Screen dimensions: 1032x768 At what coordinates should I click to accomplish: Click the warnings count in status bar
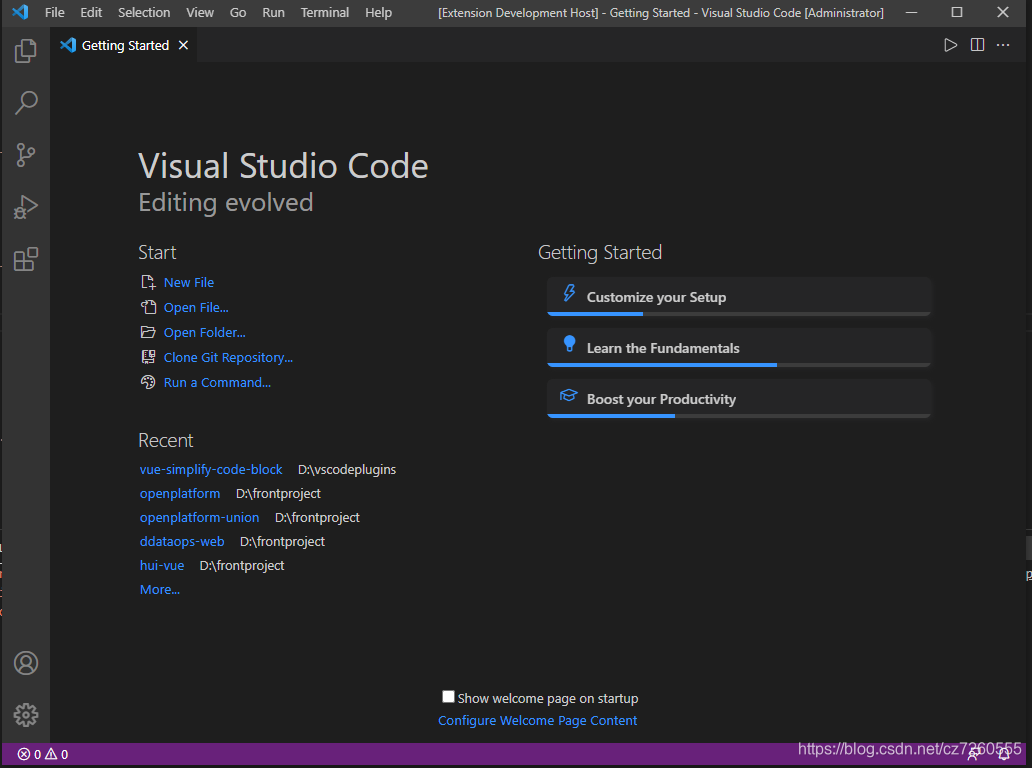click(57, 754)
